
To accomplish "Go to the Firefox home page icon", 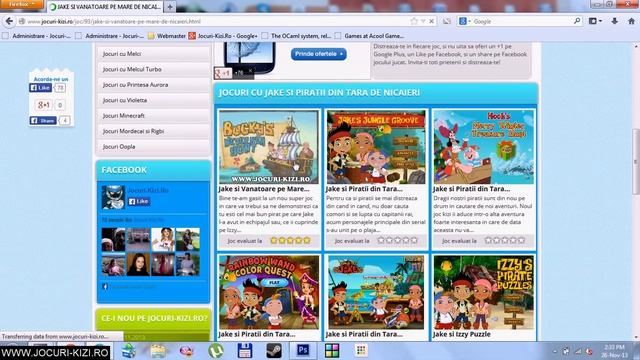I will 631,21.
